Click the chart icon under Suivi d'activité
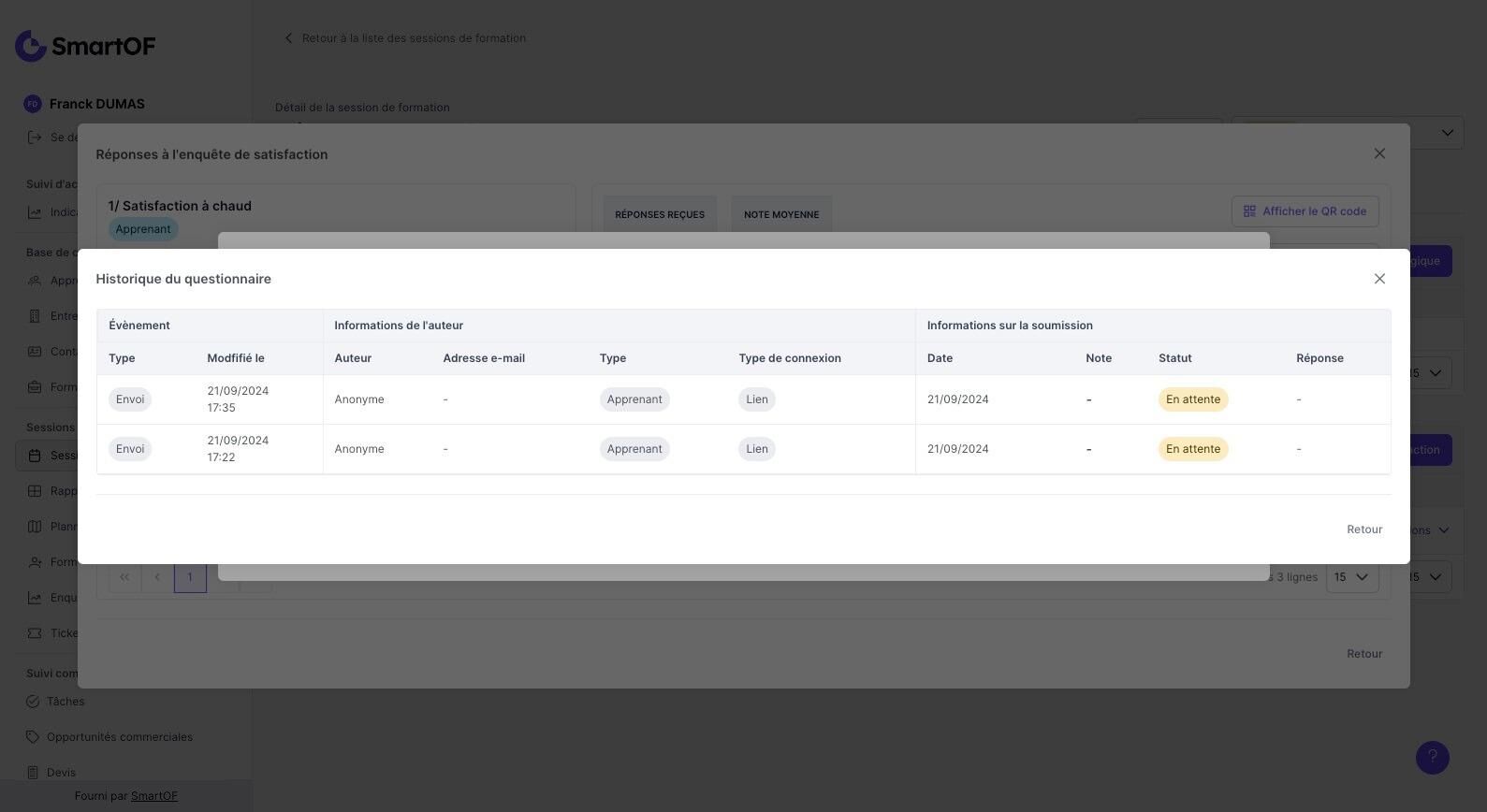1487x812 pixels. (x=35, y=212)
